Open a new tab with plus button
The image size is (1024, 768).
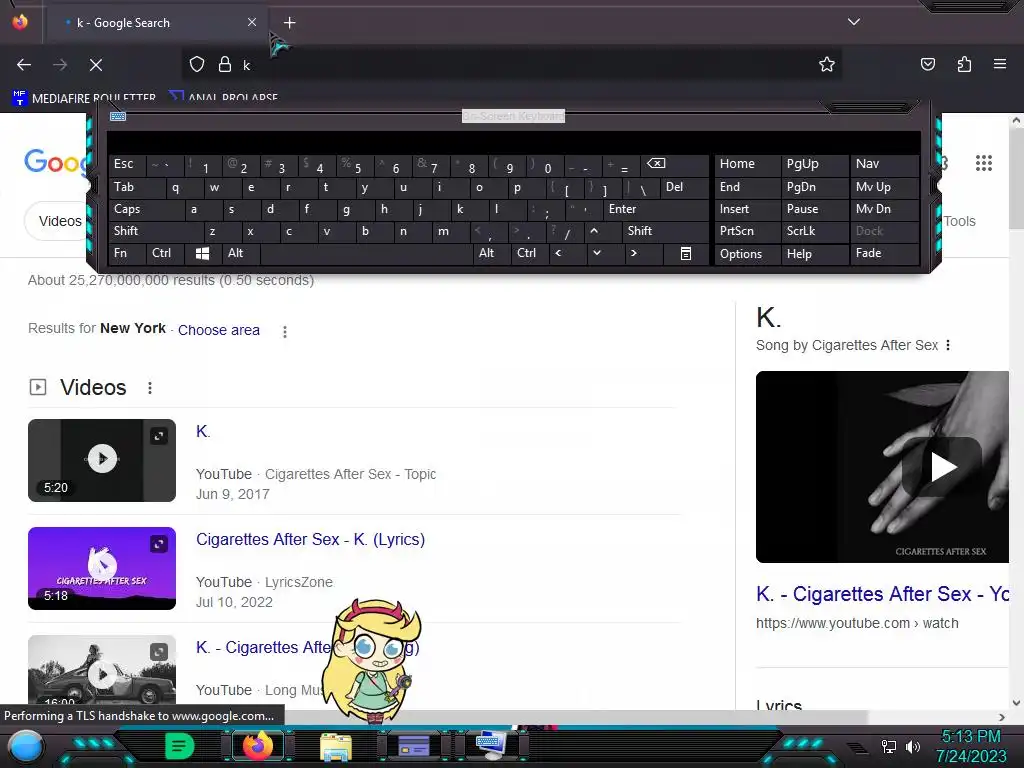point(289,22)
